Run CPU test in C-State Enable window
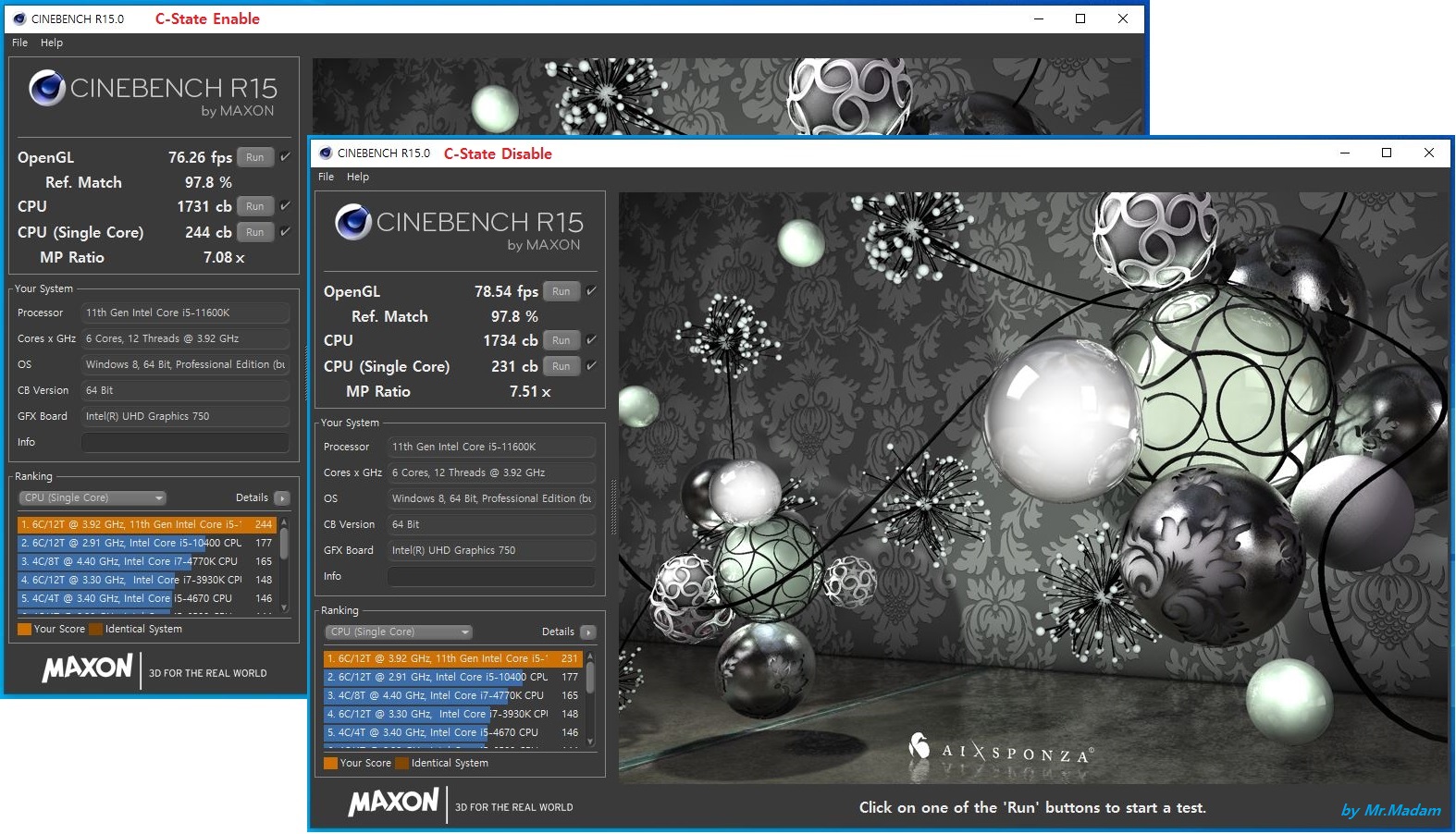The height and width of the screenshot is (834, 1456). [x=255, y=206]
